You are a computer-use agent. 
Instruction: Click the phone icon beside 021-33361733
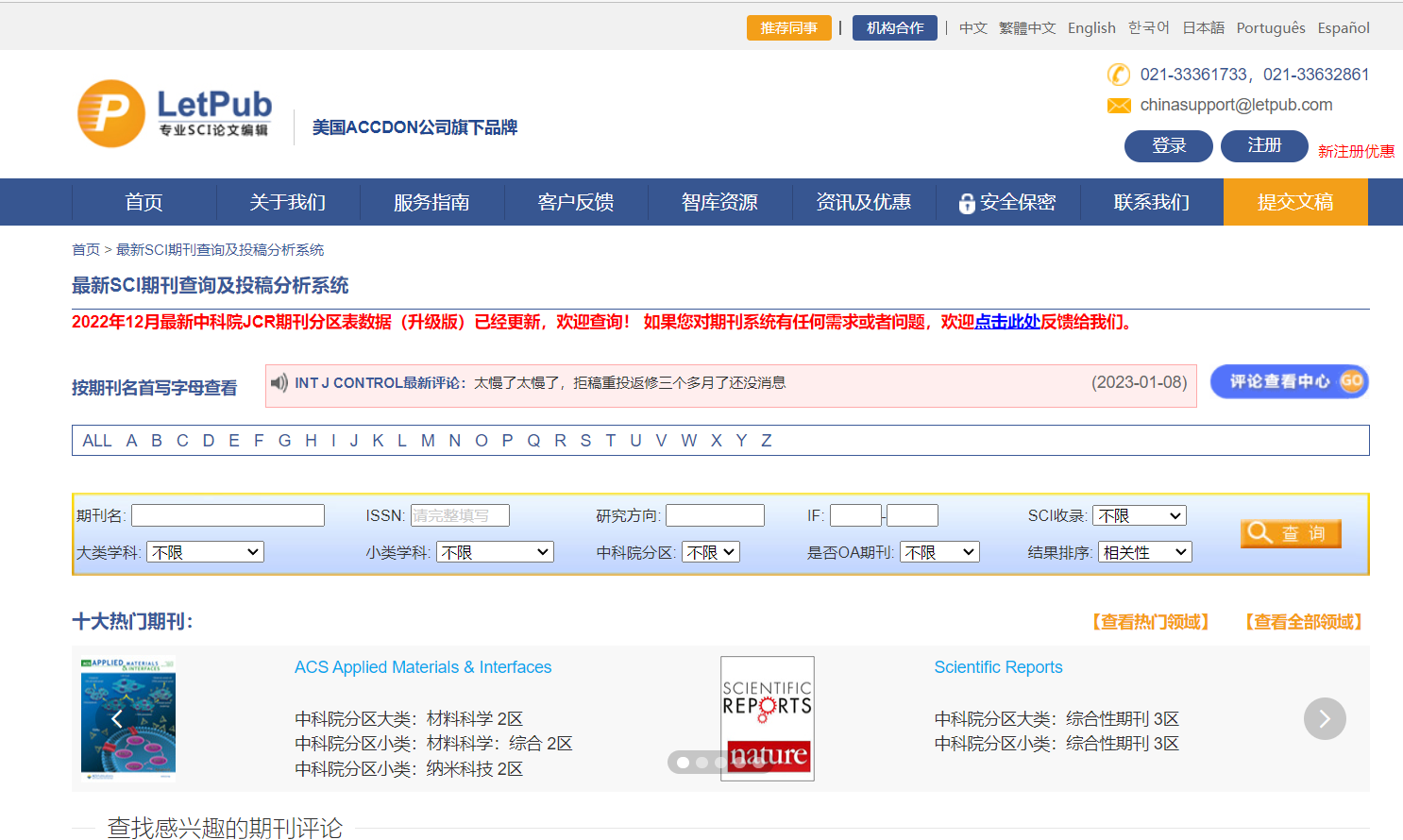click(1119, 75)
